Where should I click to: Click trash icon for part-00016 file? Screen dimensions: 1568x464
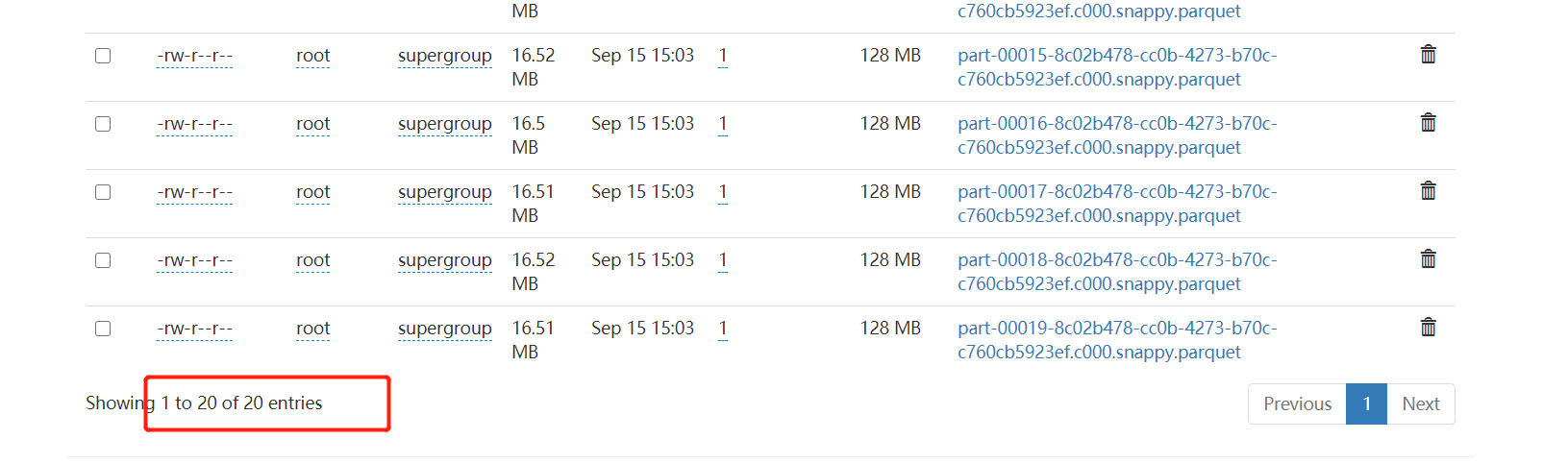pos(1428,123)
